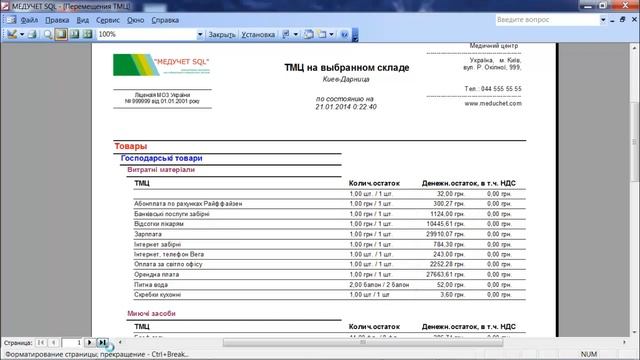Switch to the Two Pages view icon
The image size is (640, 360).
[x=74, y=34]
